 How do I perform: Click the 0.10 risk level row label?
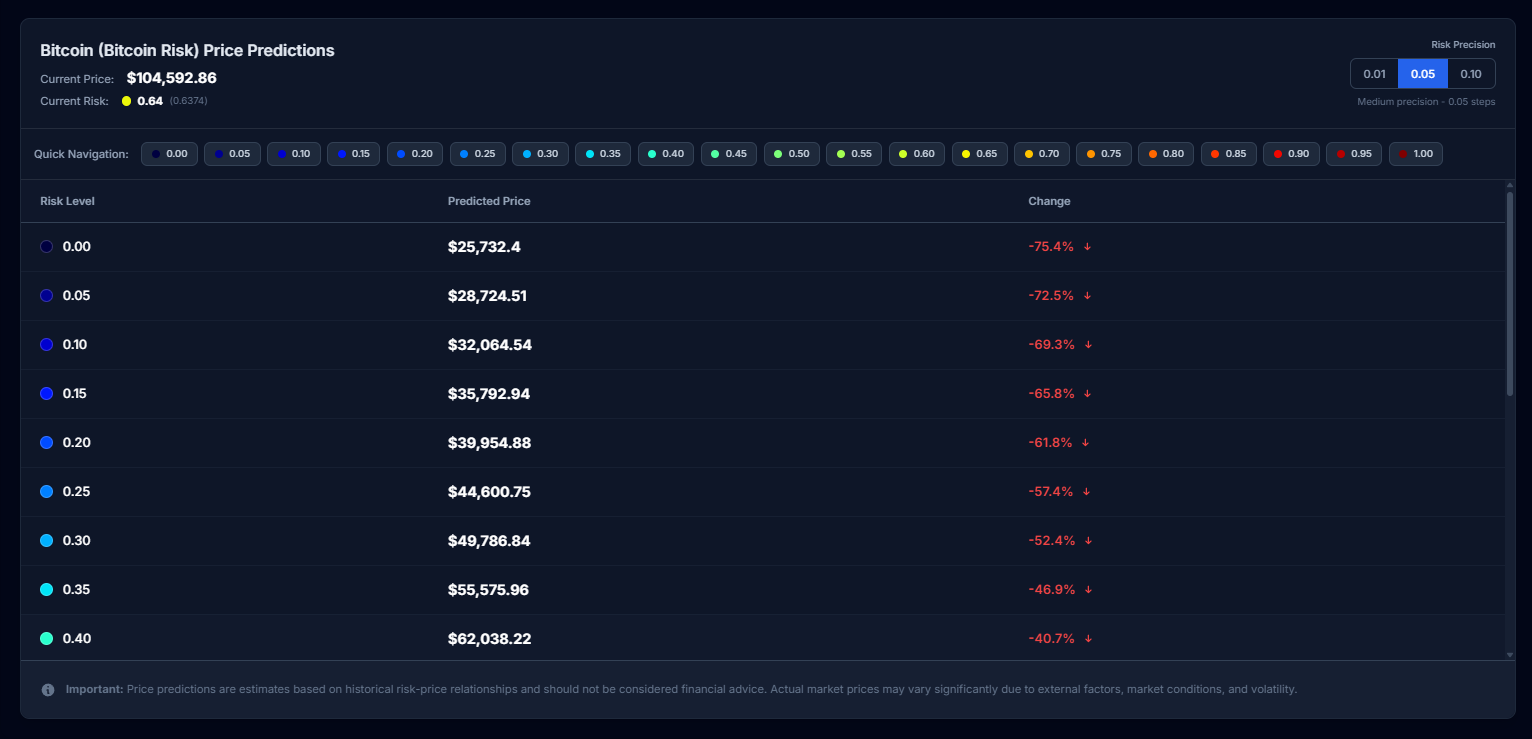tap(75, 345)
